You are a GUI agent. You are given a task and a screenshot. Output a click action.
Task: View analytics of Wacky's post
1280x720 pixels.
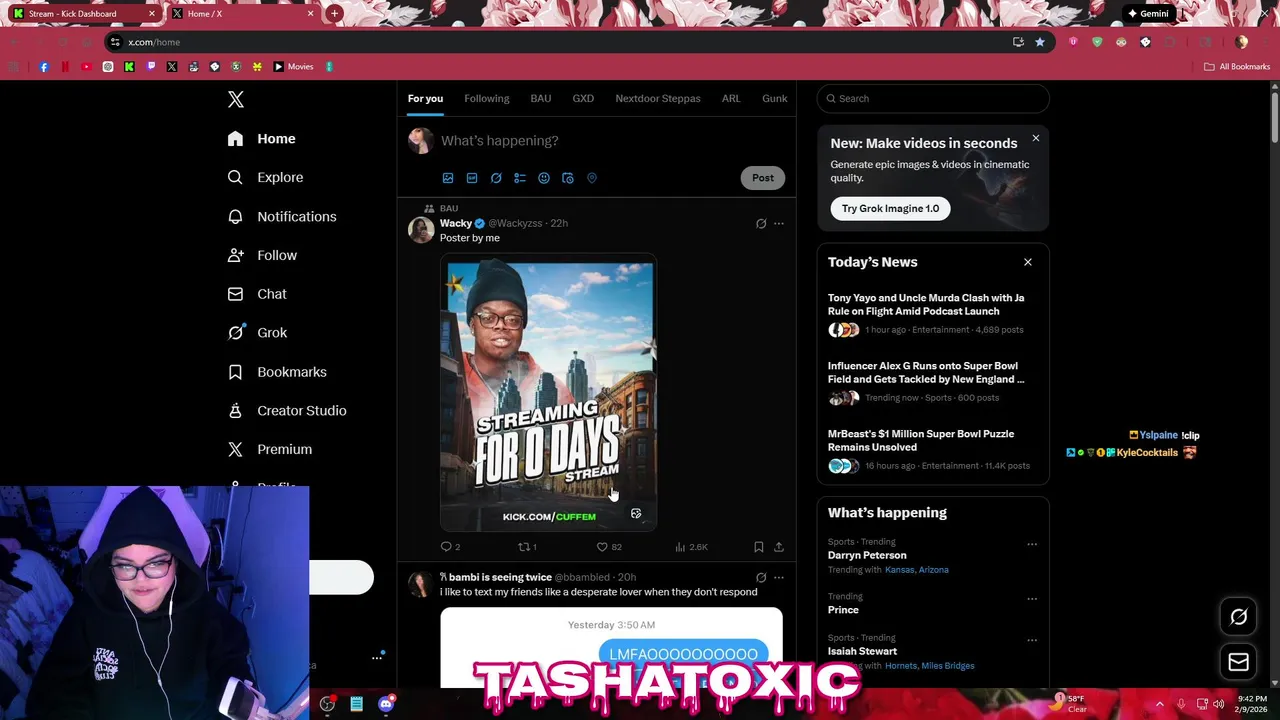[691, 547]
